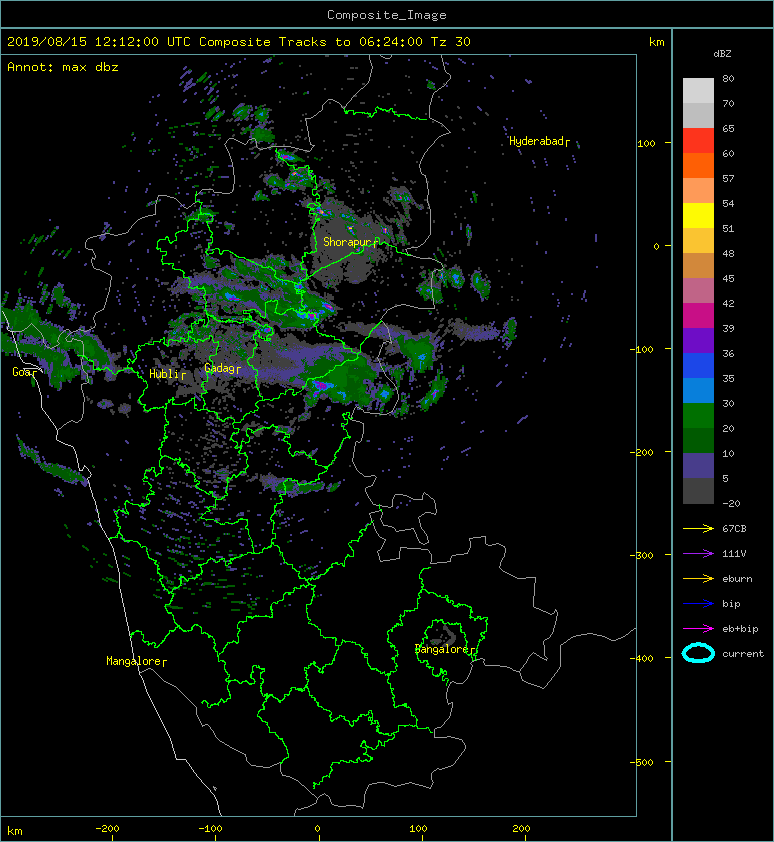The height and width of the screenshot is (842, 774).
Task: Select the light orange 54–57 dBZ swatch
Action: coord(698,191)
